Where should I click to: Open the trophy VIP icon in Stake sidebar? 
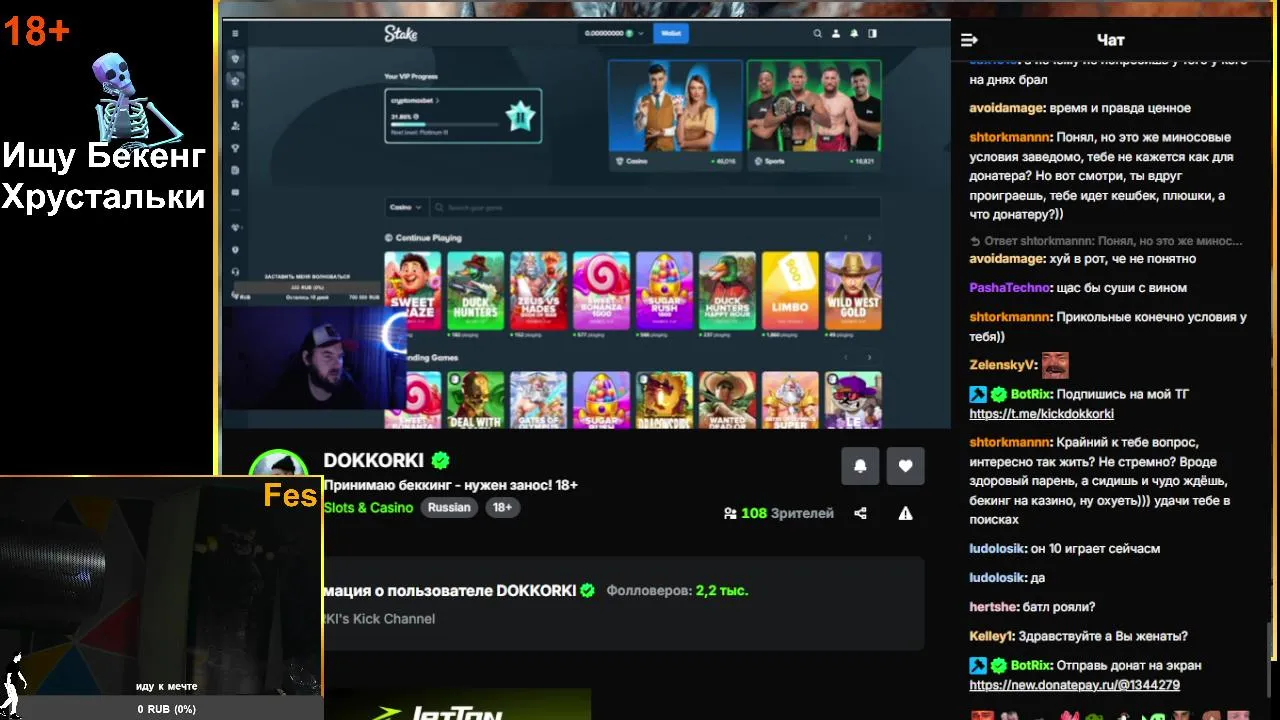pos(235,148)
